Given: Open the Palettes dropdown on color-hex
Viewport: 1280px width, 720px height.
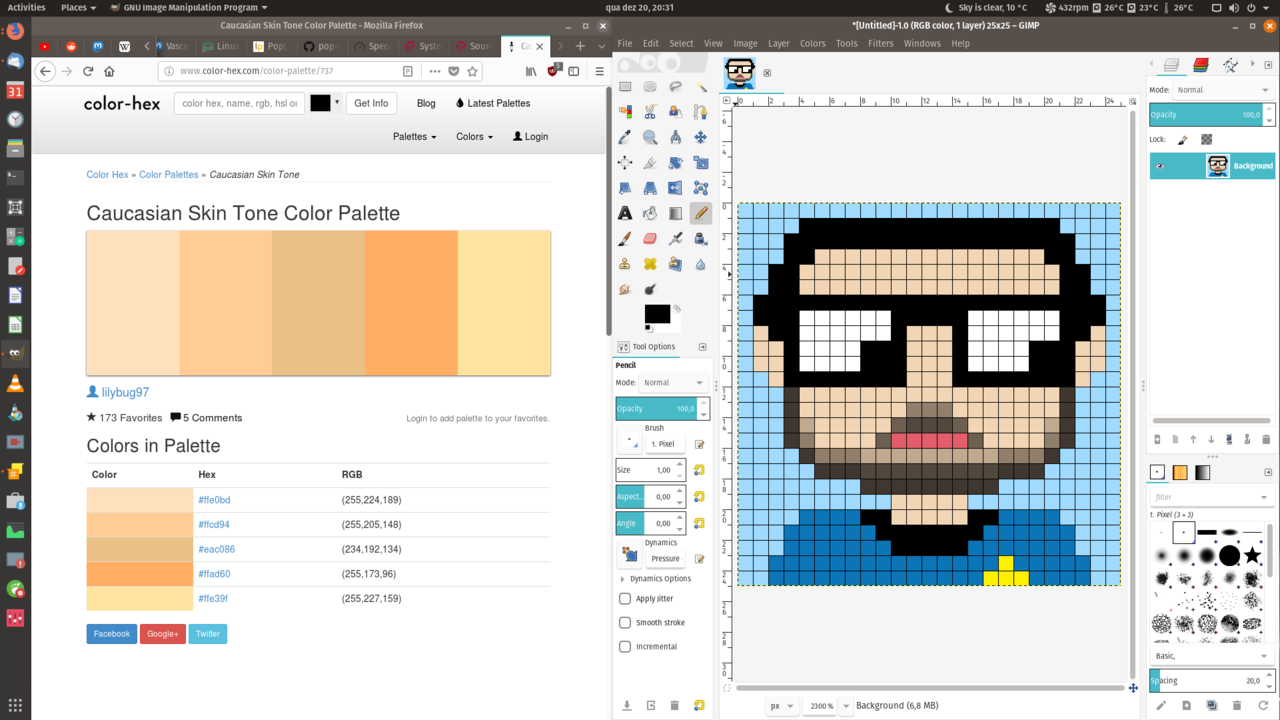Looking at the screenshot, I should pyautogui.click(x=414, y=137).
